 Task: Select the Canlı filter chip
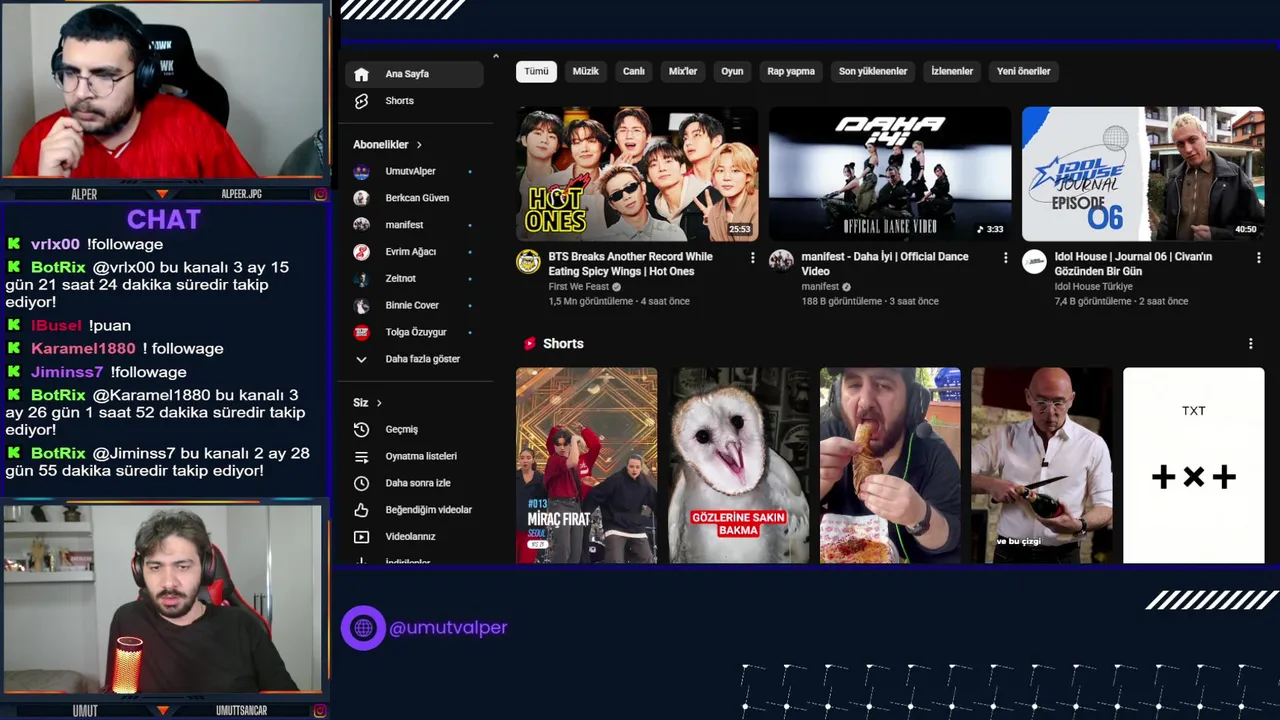tap(634, 71)
